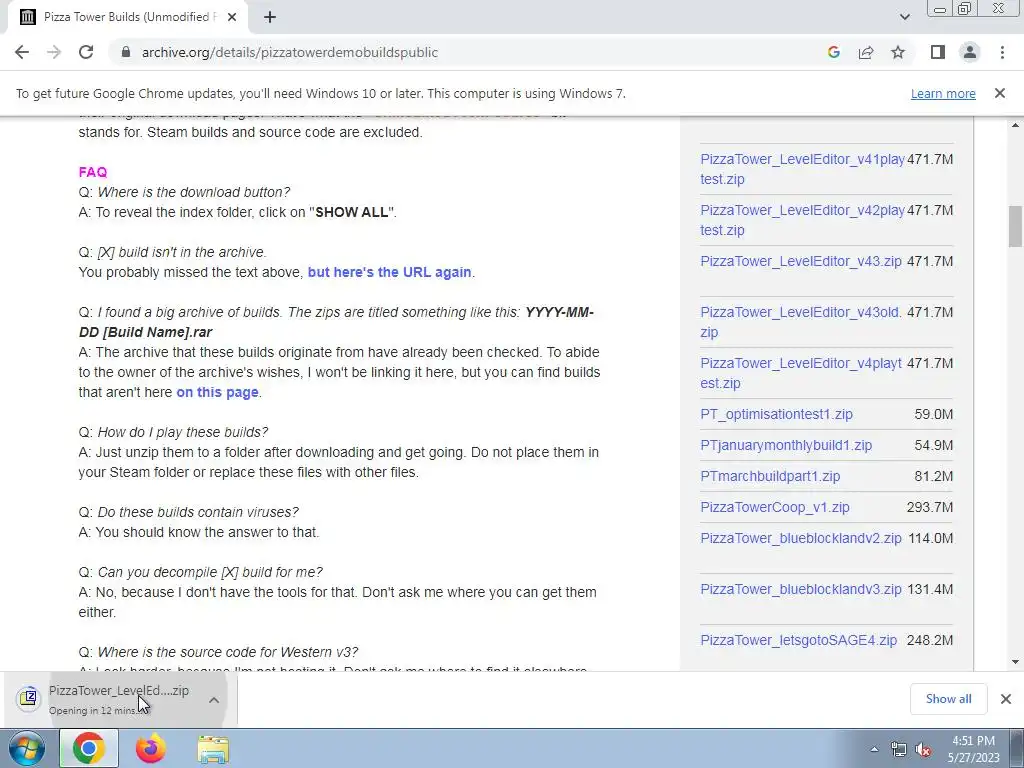1024x768 pixels.
Task: Select the Pizza Tower Builds tab
Action: pyautogui.click(x=127, y=17)
